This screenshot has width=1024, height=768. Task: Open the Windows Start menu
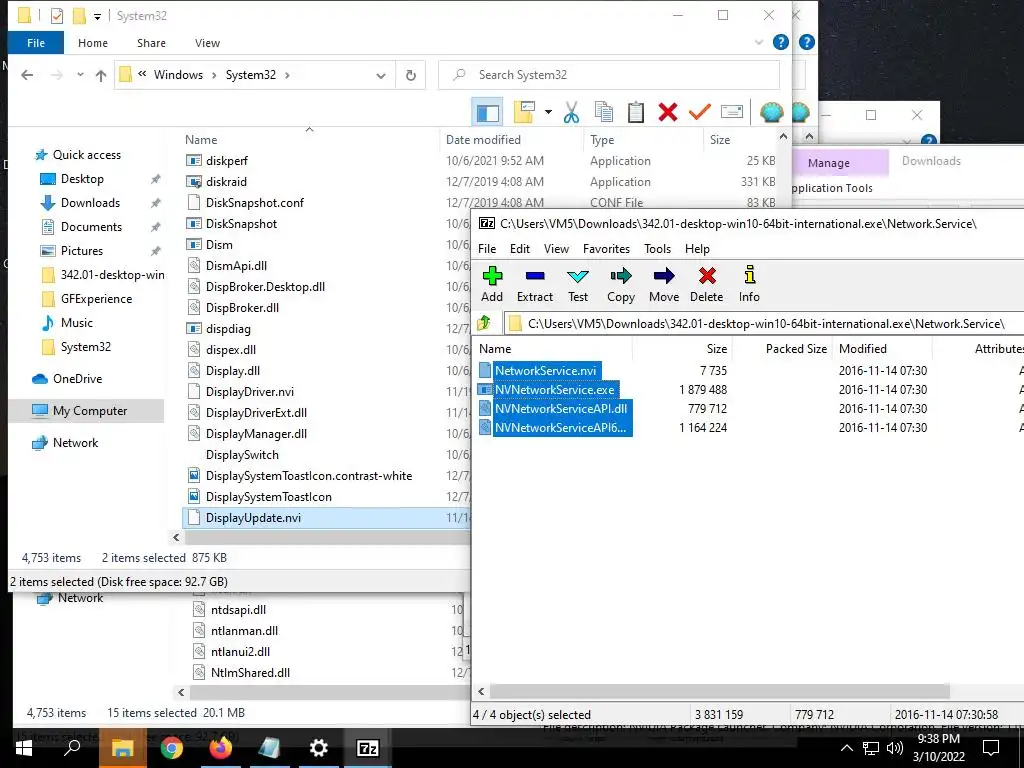click(x=24, y=748)
